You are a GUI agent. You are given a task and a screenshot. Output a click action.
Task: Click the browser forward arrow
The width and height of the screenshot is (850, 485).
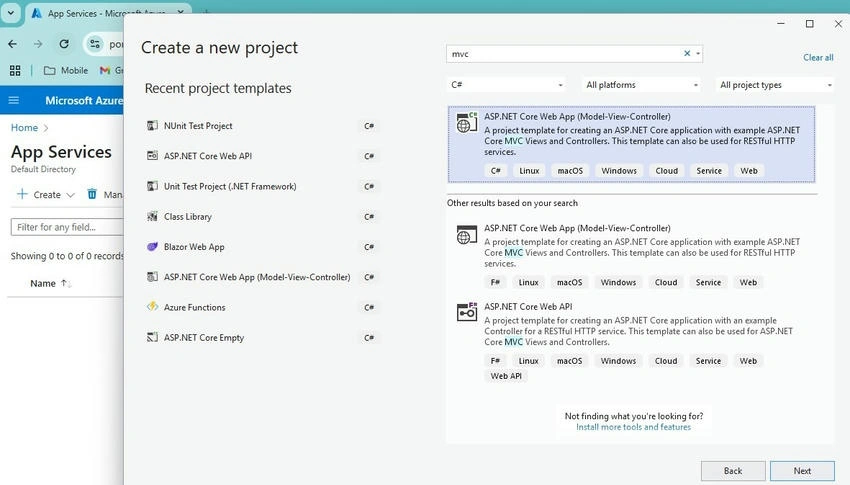click(x=38, y=44)
